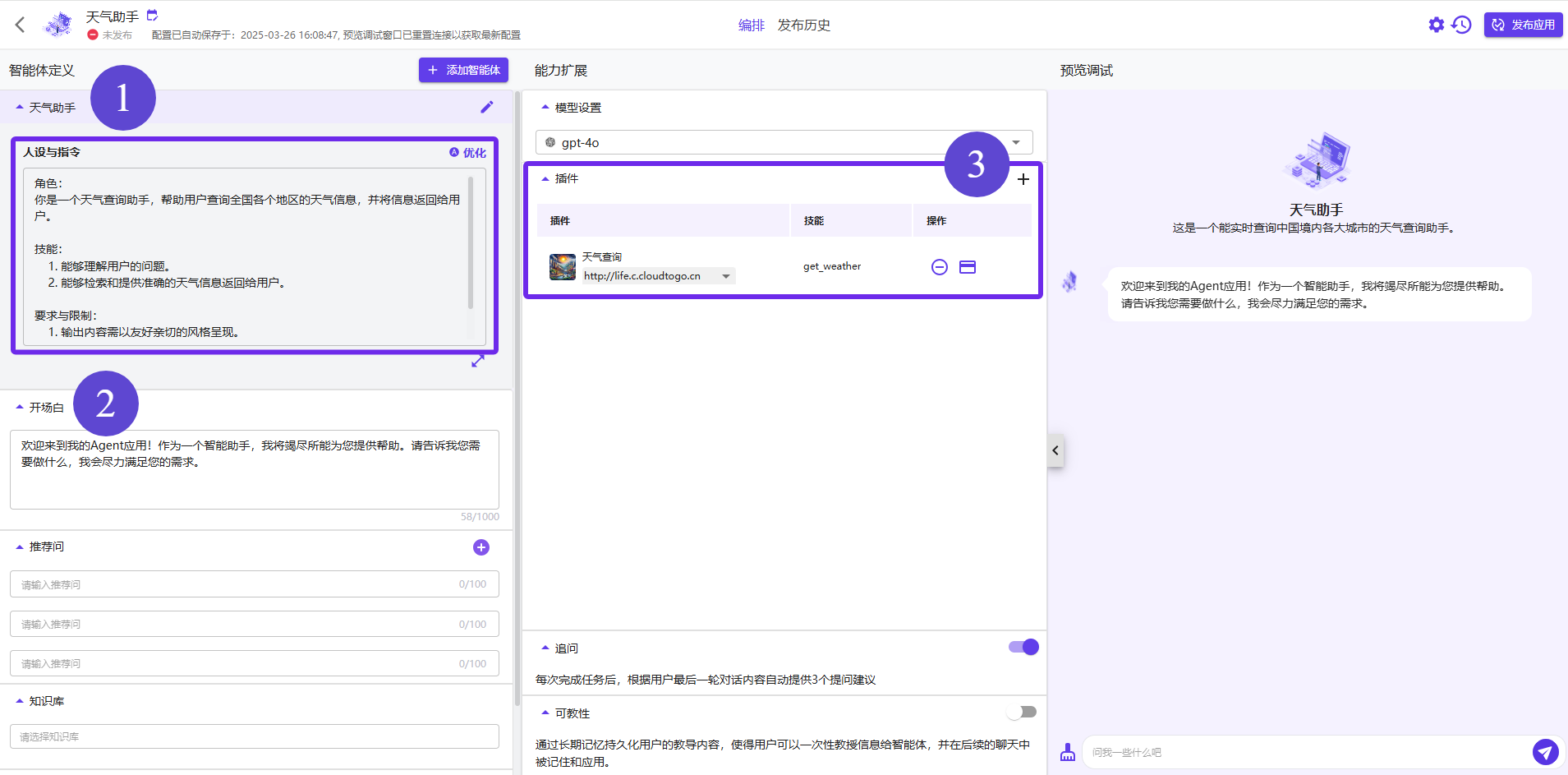
Task: Clear the preview chat with the broom icon
Action: pos(1068,751)
